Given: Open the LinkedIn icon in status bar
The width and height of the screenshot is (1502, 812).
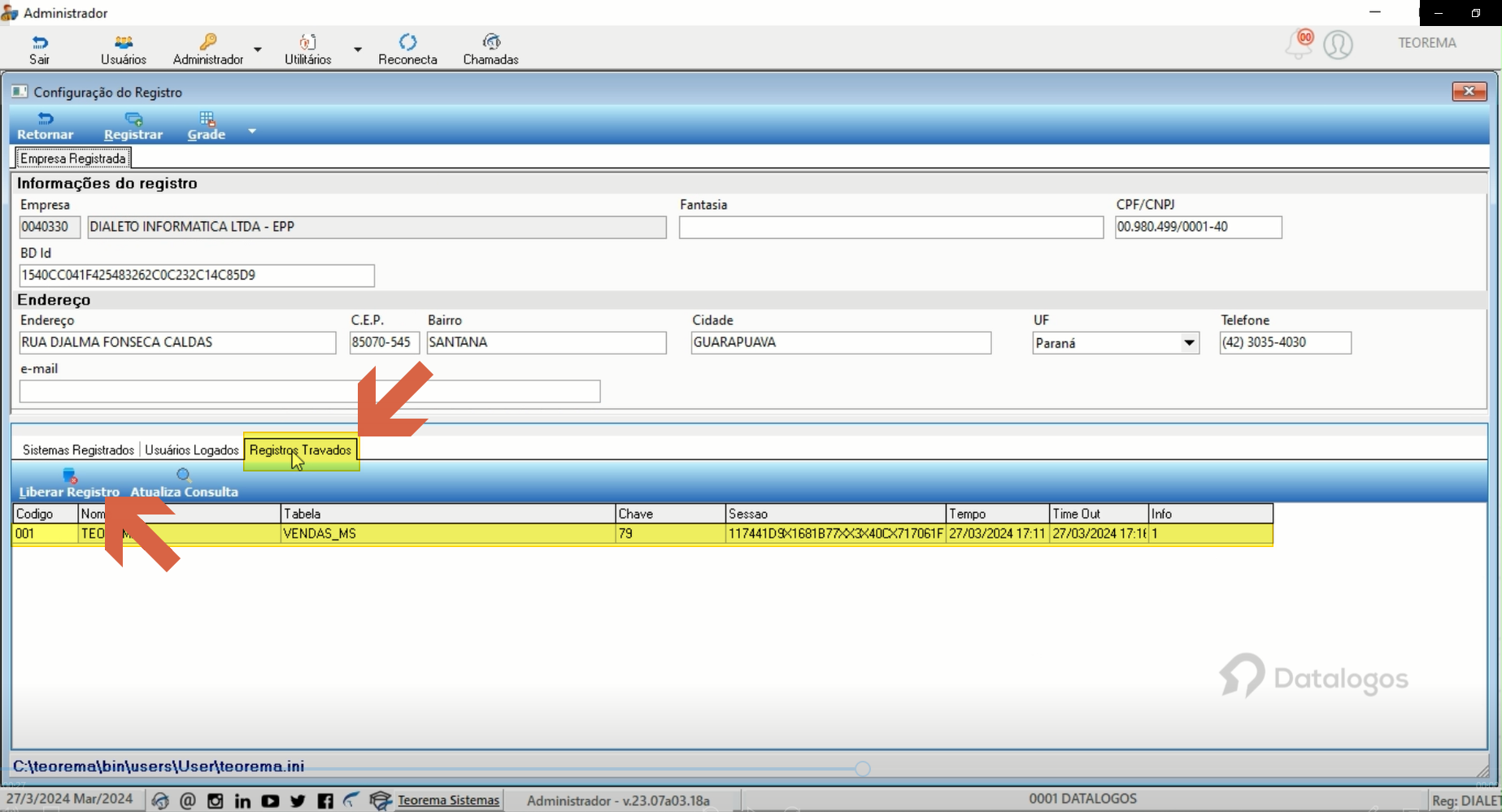Looking at the screenshot, I should [x=242, y=801].
